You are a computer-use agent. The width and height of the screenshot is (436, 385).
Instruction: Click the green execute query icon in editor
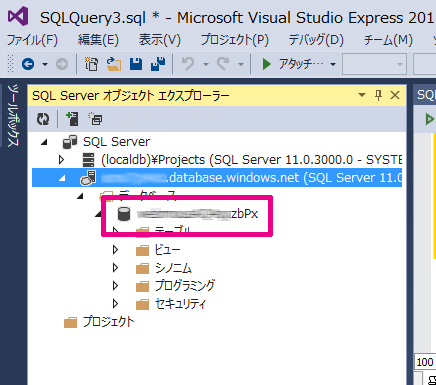point(430,119)
